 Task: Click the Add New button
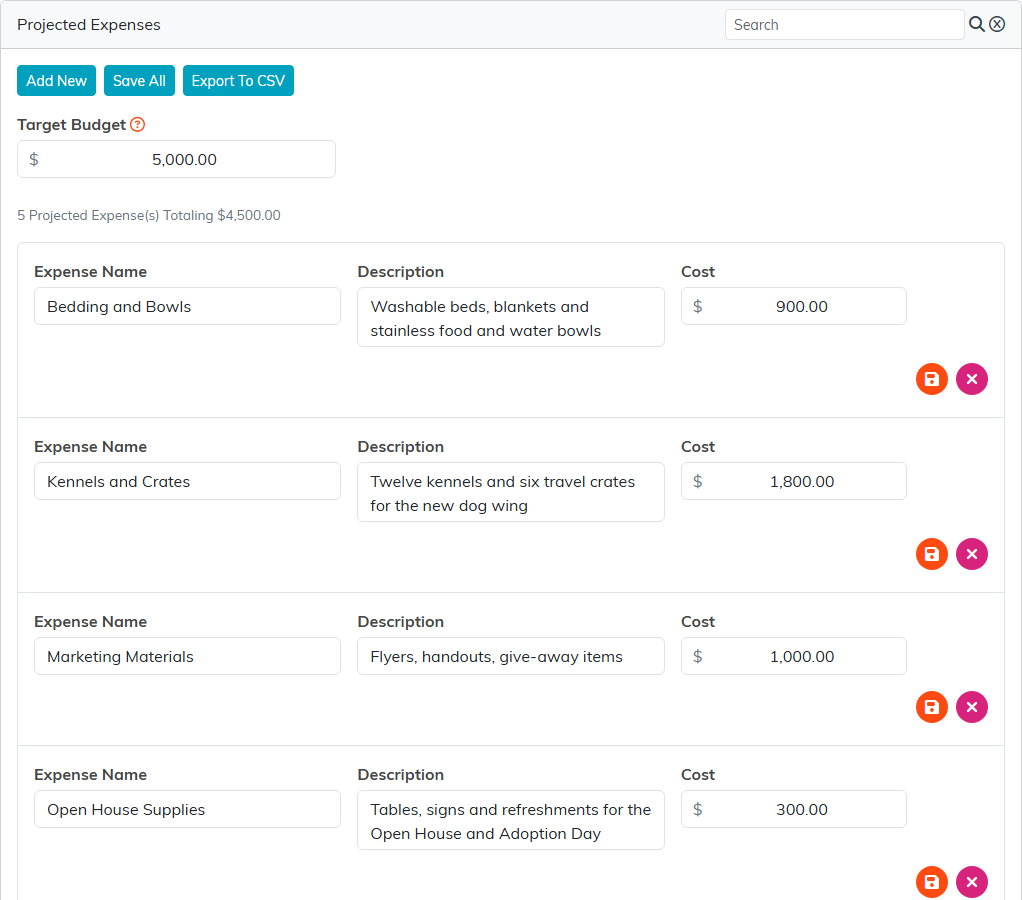56,81
